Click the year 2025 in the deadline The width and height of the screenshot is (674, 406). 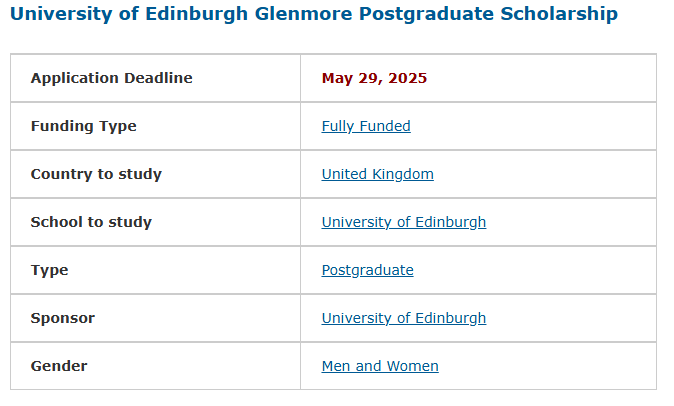click(407, 78)
